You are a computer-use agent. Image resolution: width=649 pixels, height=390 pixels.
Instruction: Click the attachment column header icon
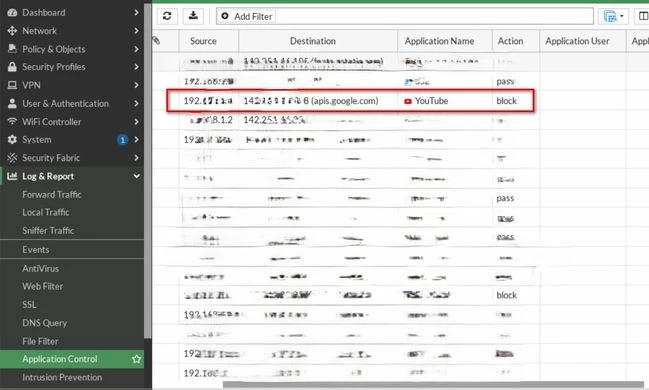pyautogui.click(x=156, y=41)
